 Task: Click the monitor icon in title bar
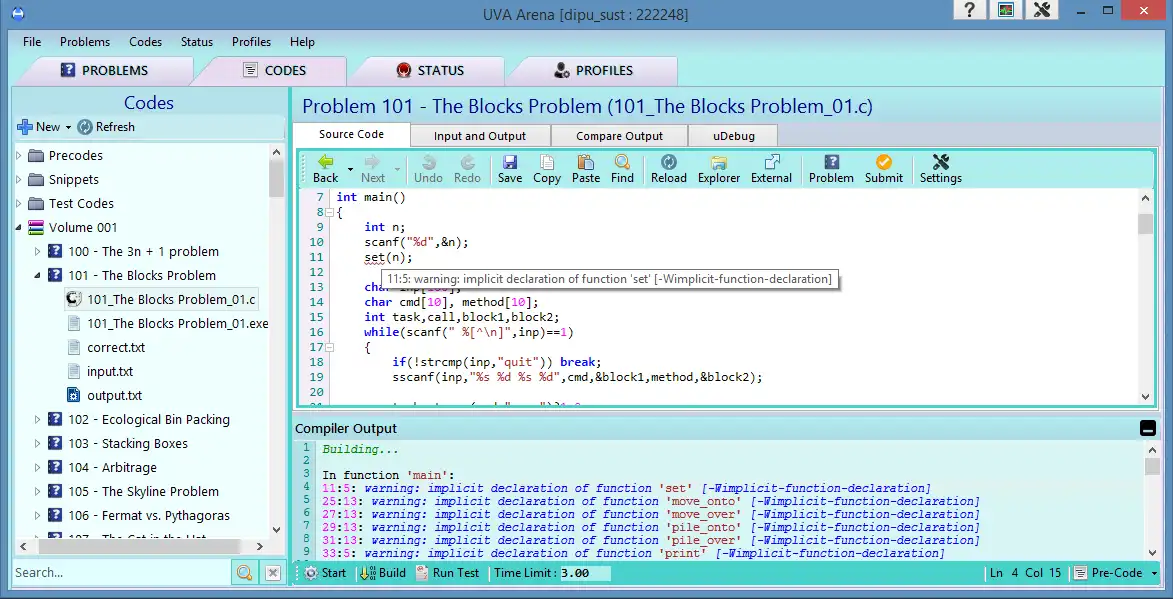coord(1006,10)
